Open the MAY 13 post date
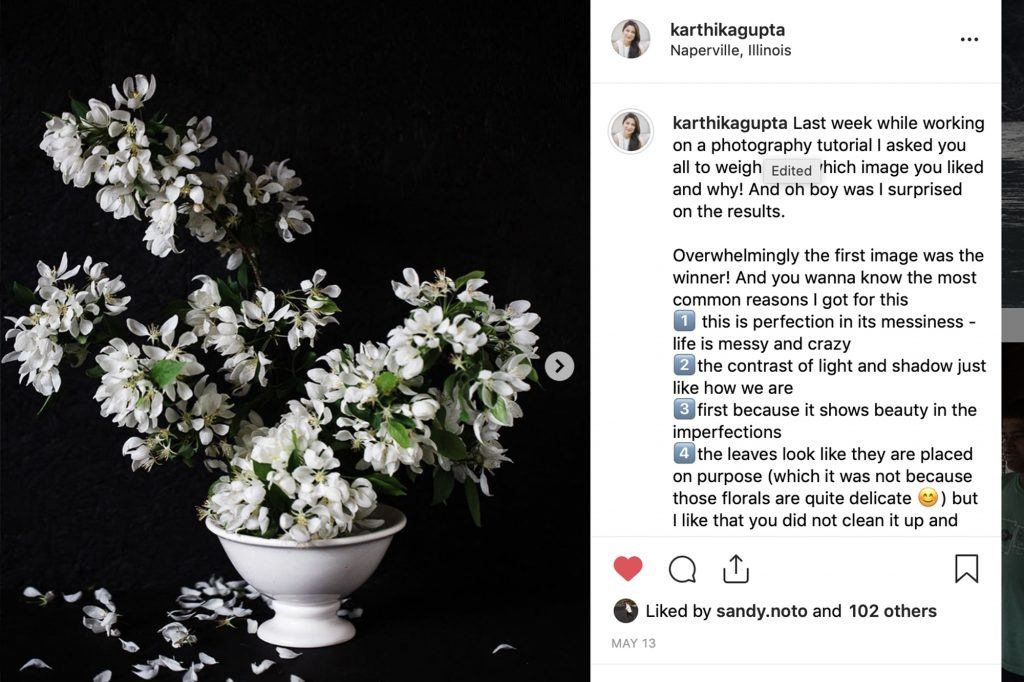 click(x=633, y=643)
